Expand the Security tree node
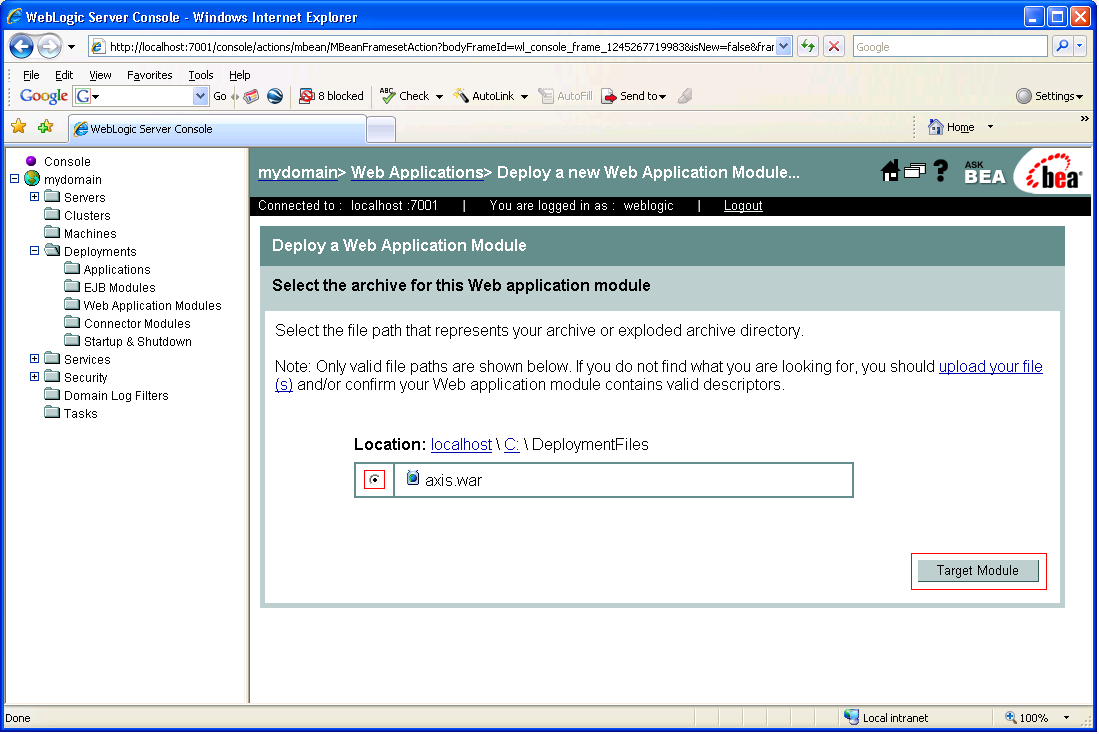1099x734 pixels. pos(34,377)
